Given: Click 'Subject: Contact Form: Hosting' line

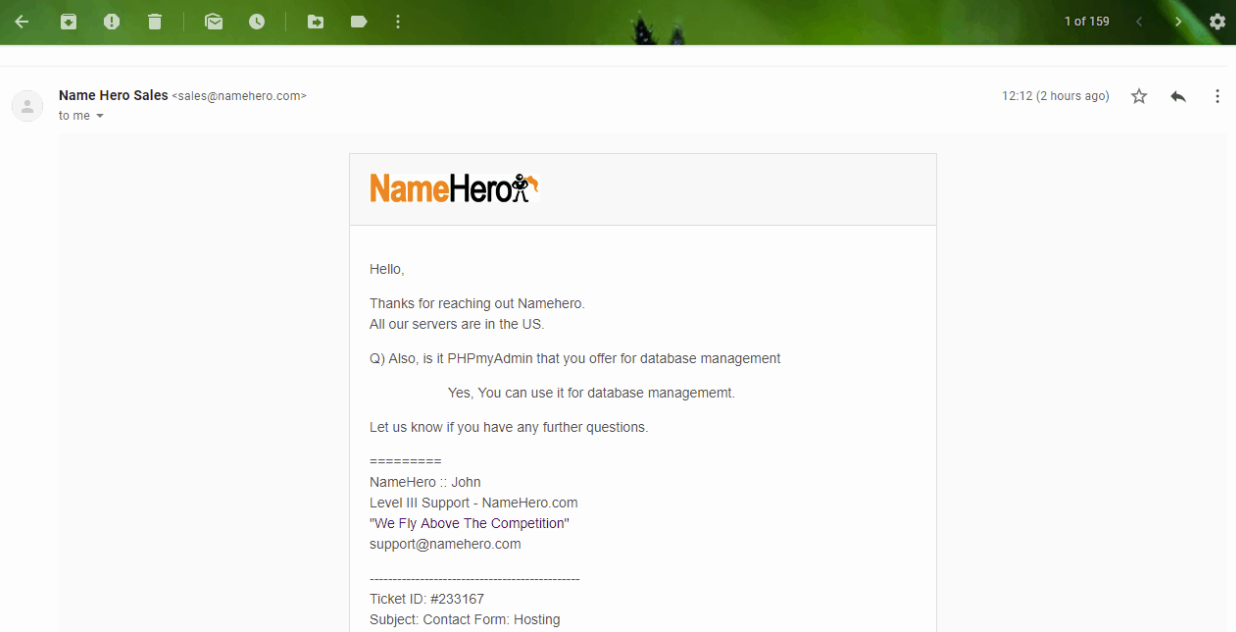Looking at the screenshot, I should (x=464, y=619).
